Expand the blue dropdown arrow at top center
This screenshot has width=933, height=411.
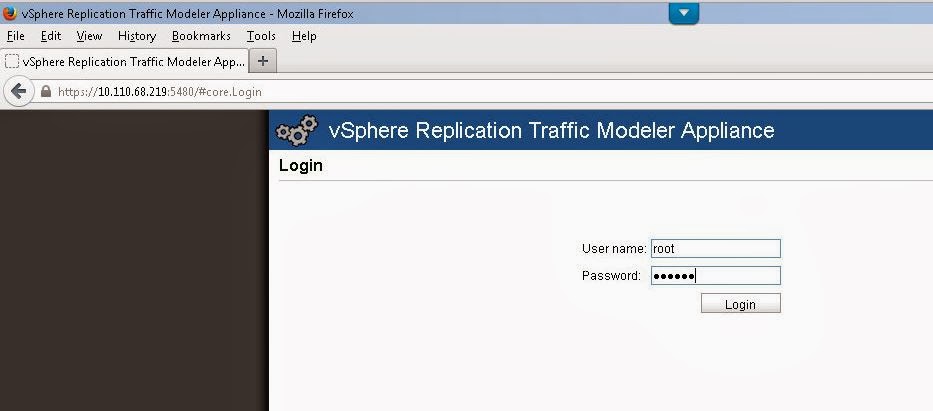[x=684, y=14]
